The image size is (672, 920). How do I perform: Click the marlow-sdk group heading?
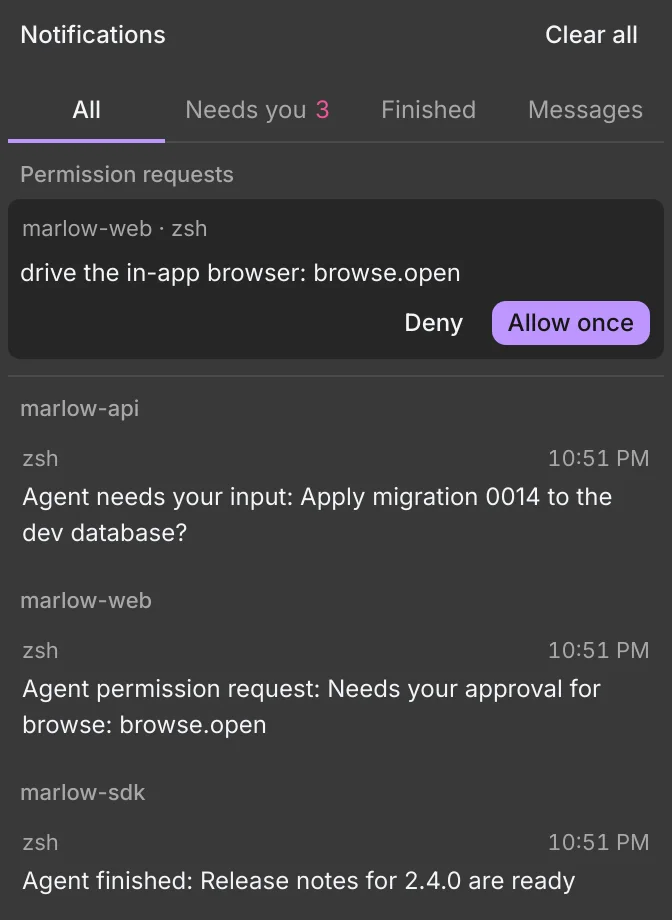[x=83, y=793]
